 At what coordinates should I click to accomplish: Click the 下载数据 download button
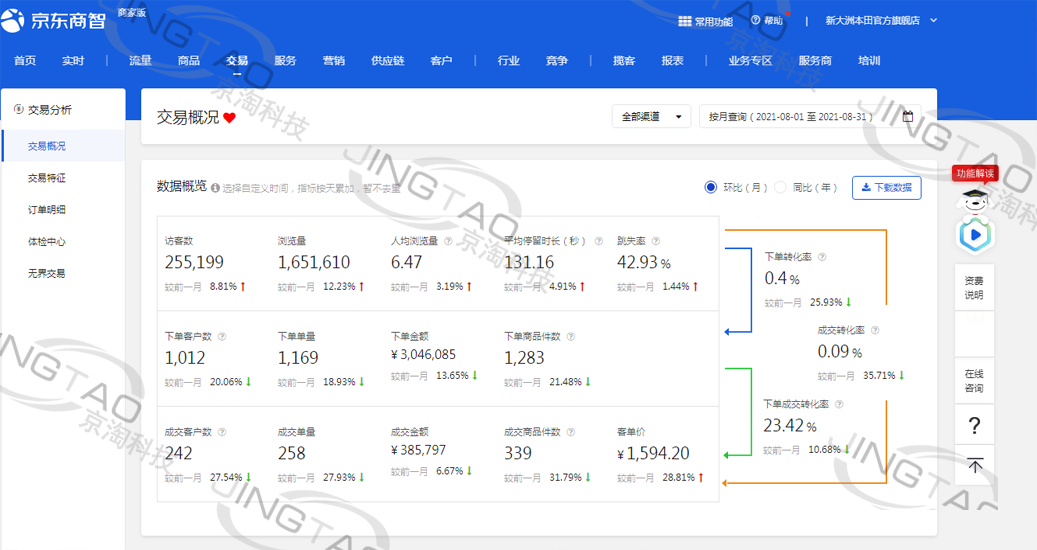pos(886,187)
